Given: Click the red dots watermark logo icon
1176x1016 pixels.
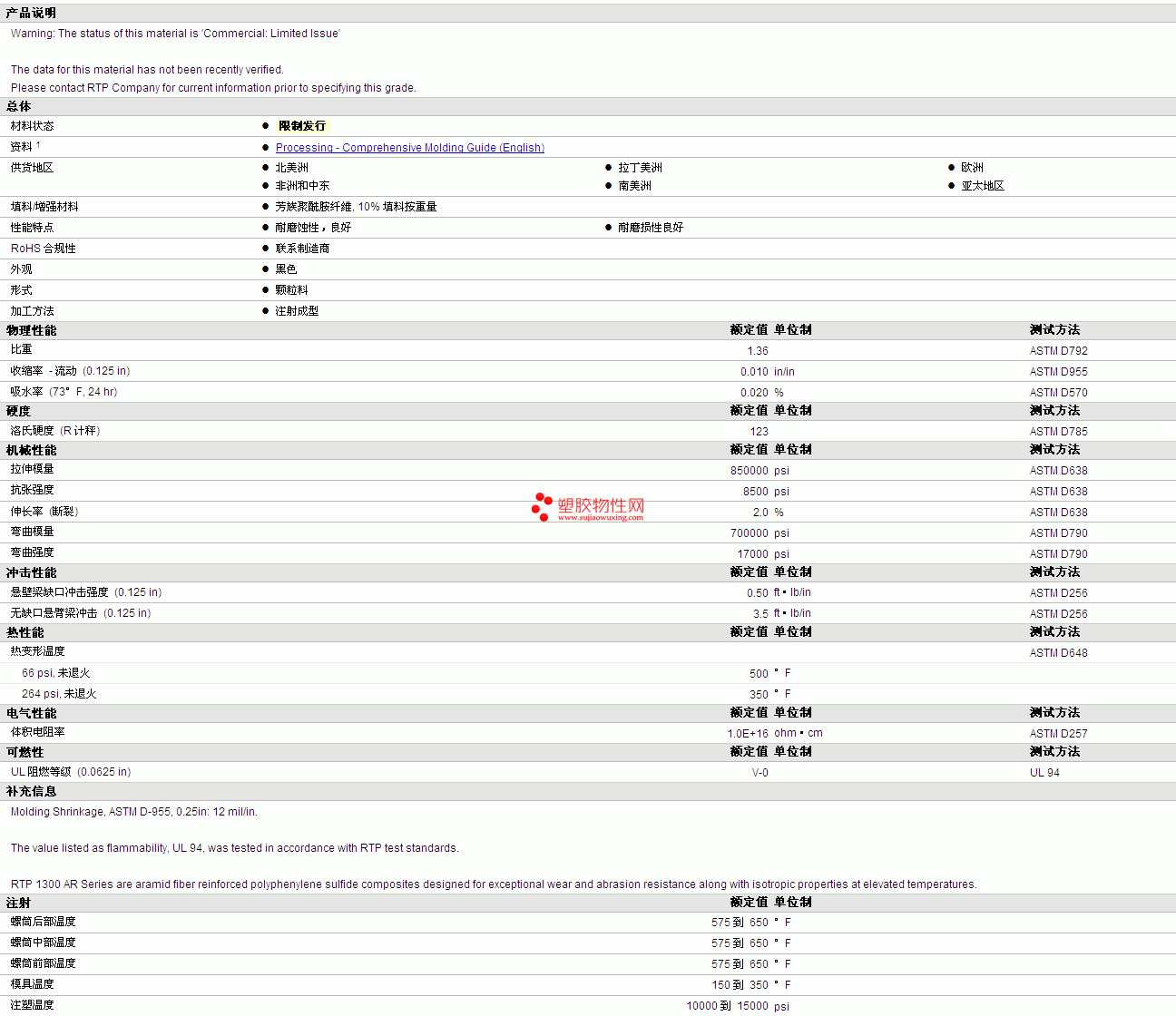Looking at the screenshot, I should [x=542, y=507].
